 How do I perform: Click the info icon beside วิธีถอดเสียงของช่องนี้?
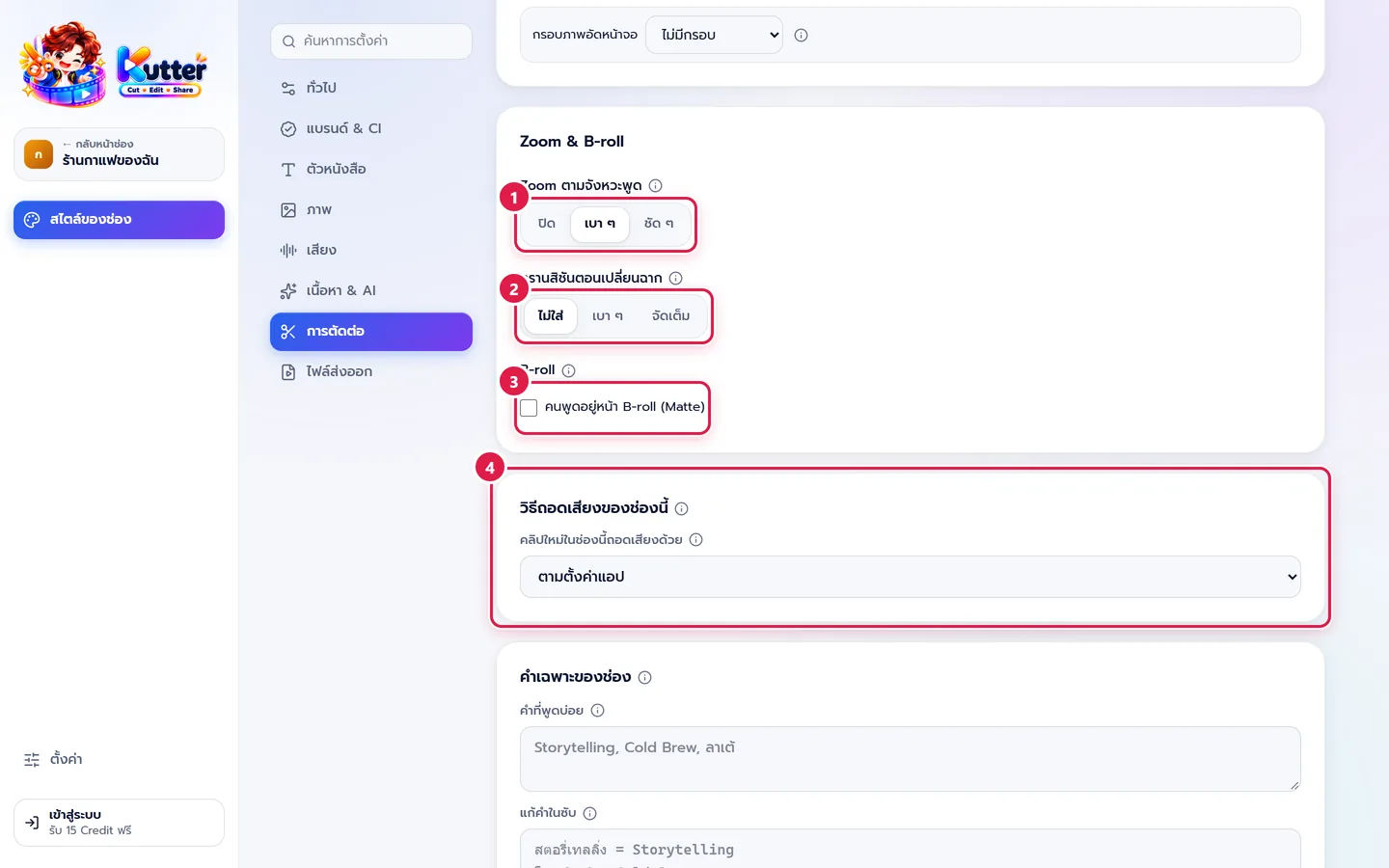click(681, 508)
